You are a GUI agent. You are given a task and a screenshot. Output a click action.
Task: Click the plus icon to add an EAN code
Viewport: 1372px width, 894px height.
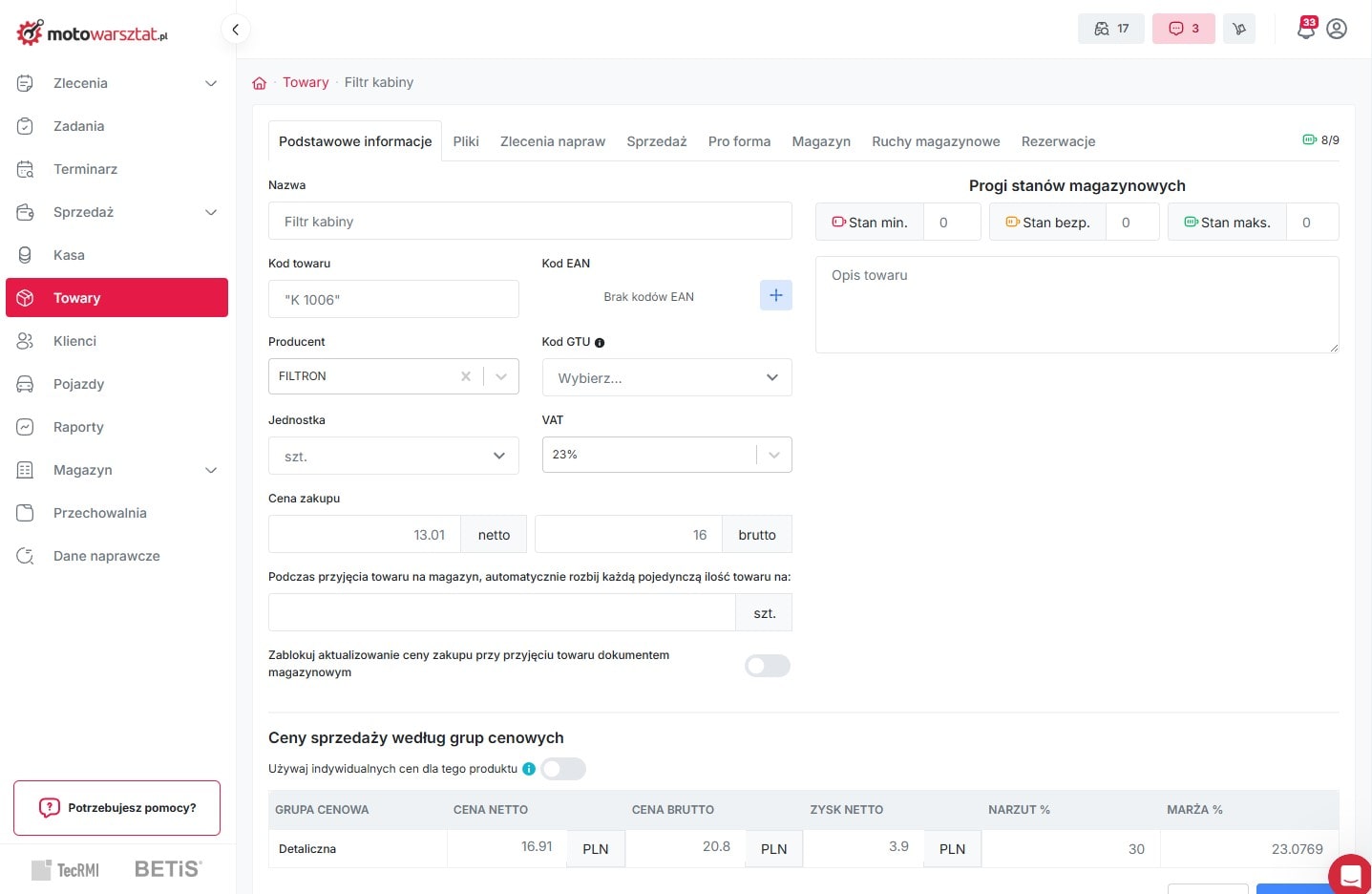pos(775,296)
